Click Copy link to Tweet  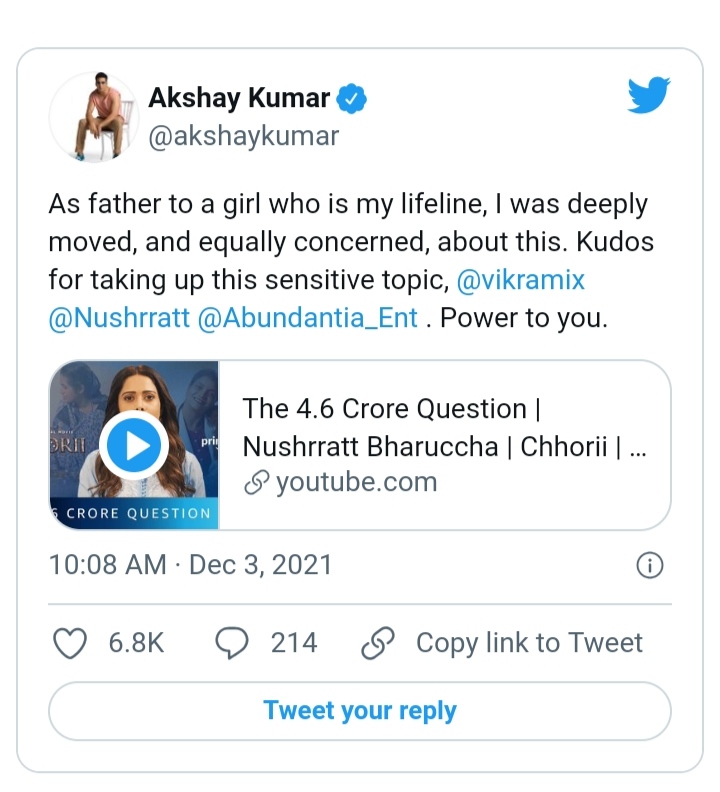coord(530,644)
